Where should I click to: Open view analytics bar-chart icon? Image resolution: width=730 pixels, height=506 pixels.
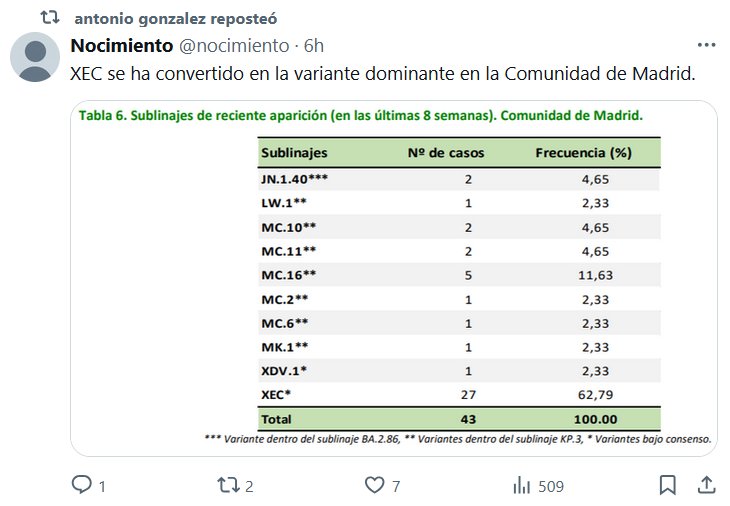[521, 486]
